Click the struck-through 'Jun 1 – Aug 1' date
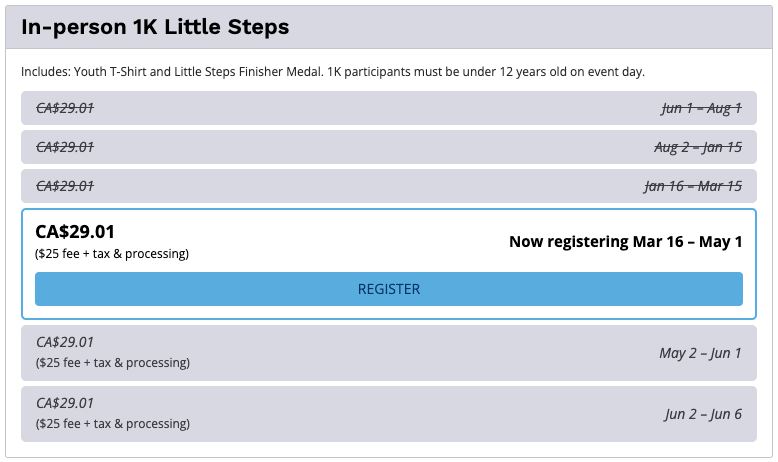Viewport: 778px width, 462px height. click(701, 108)
